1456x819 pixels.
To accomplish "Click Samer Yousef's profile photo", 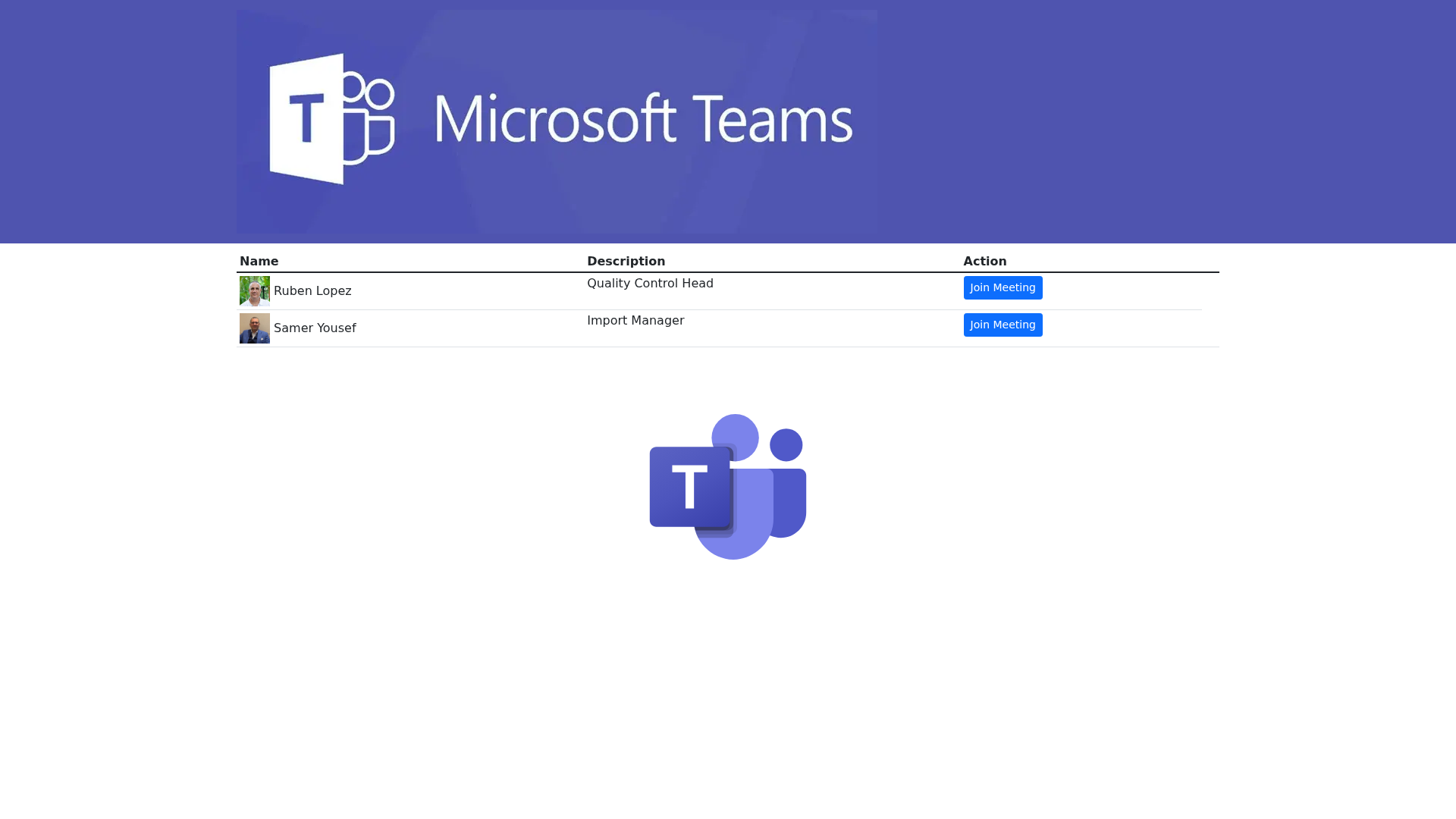I will click(x=255, y=328).
